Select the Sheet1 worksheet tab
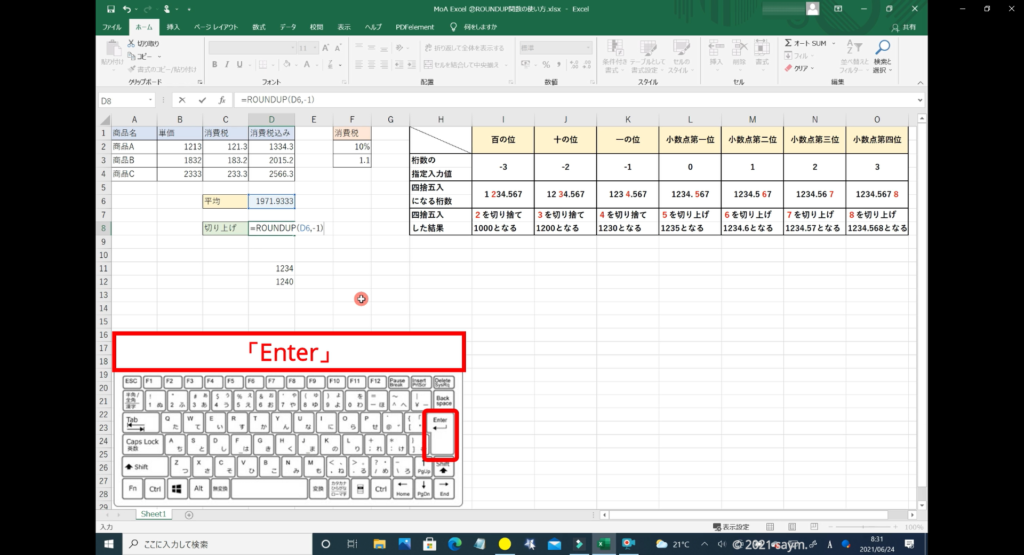 pos(153,514)
